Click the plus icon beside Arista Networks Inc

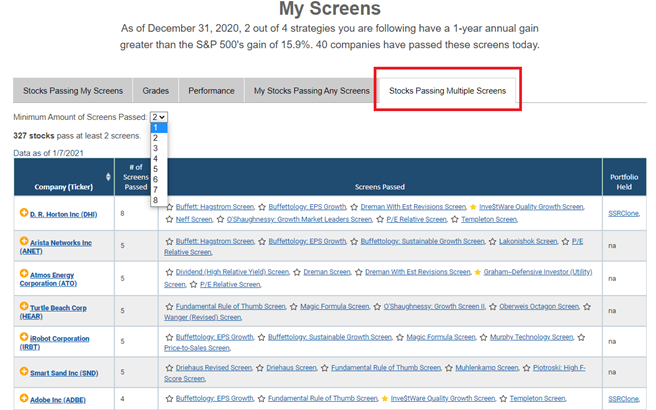click(24, 241)
